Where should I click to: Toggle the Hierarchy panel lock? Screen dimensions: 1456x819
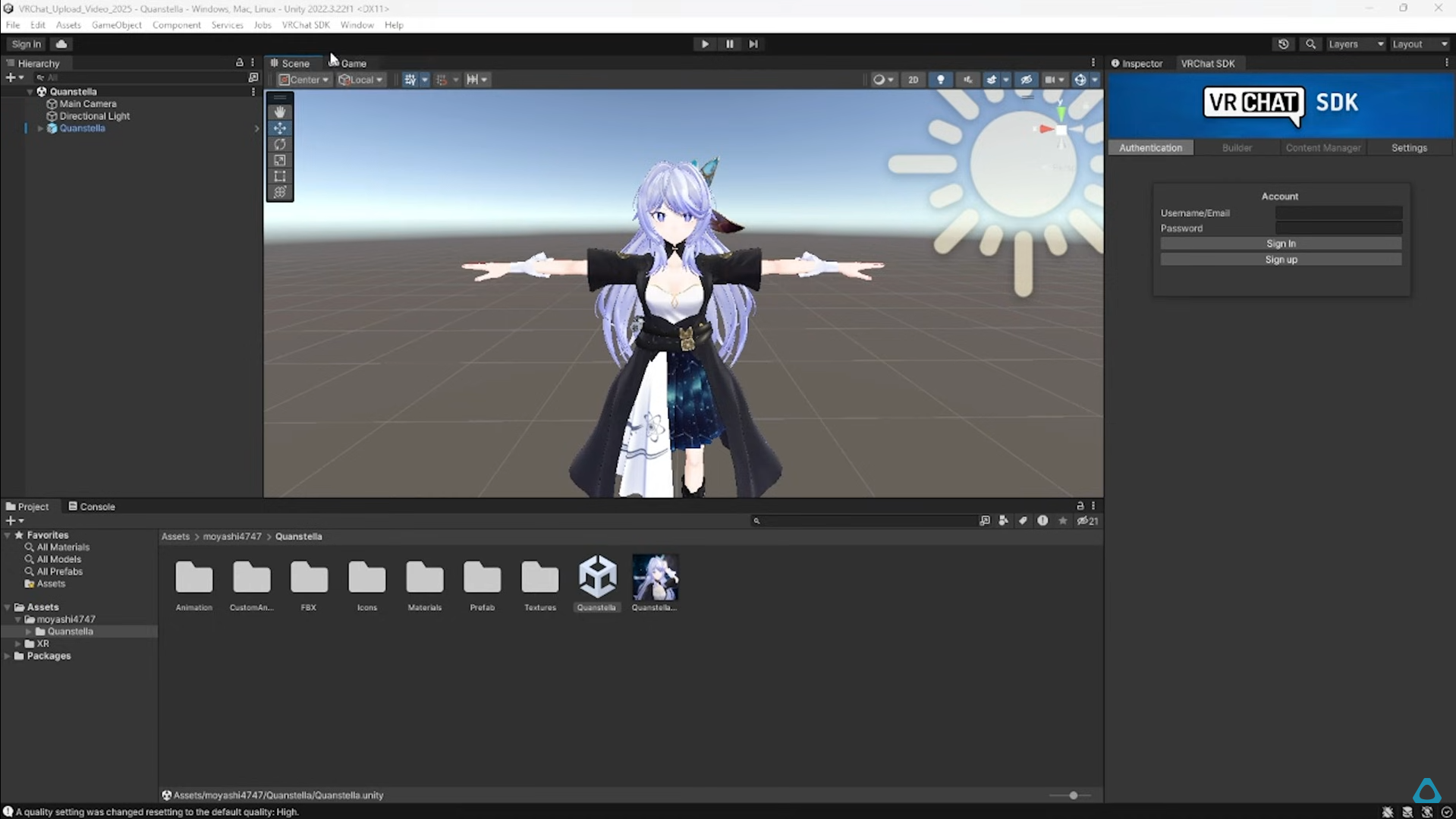[239, 63]
